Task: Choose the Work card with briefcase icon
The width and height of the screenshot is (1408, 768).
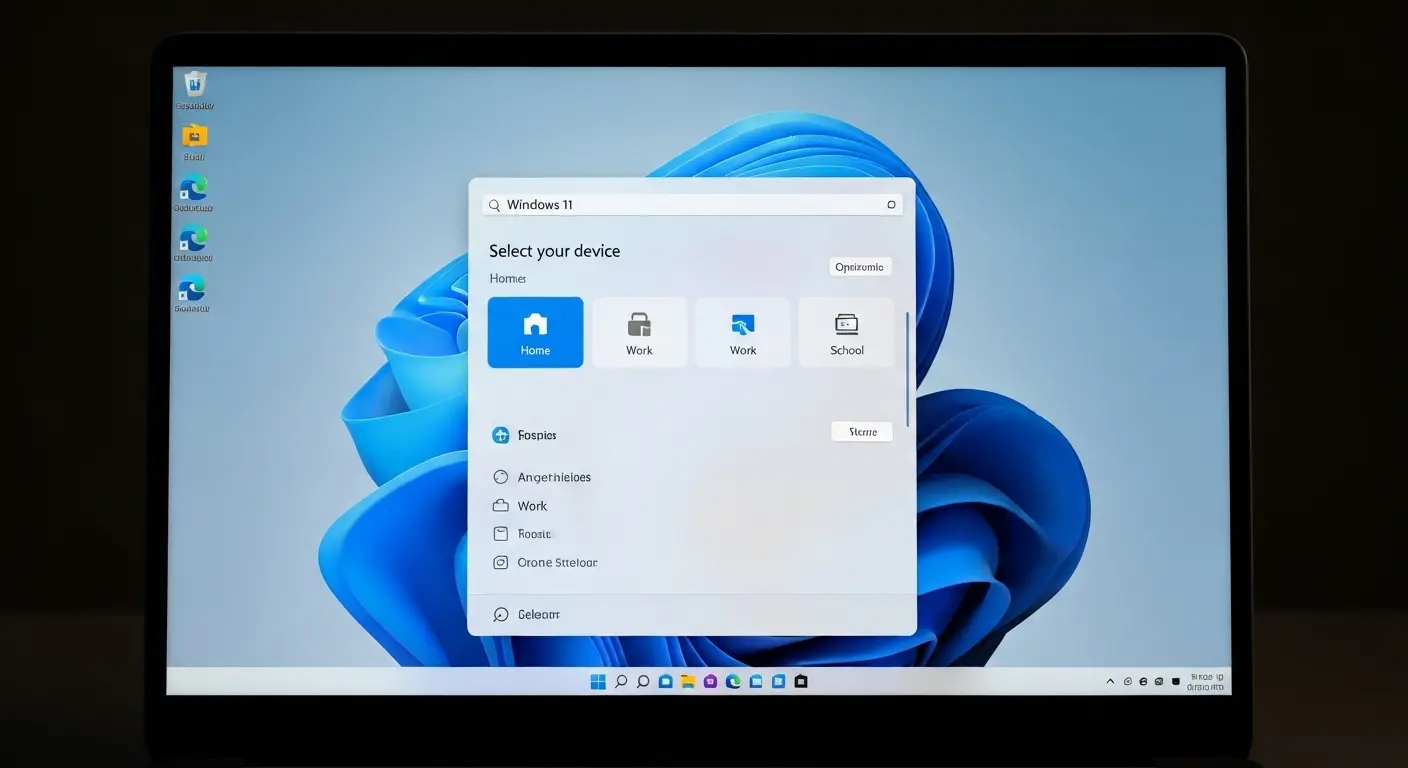Action: pos(639,332)
